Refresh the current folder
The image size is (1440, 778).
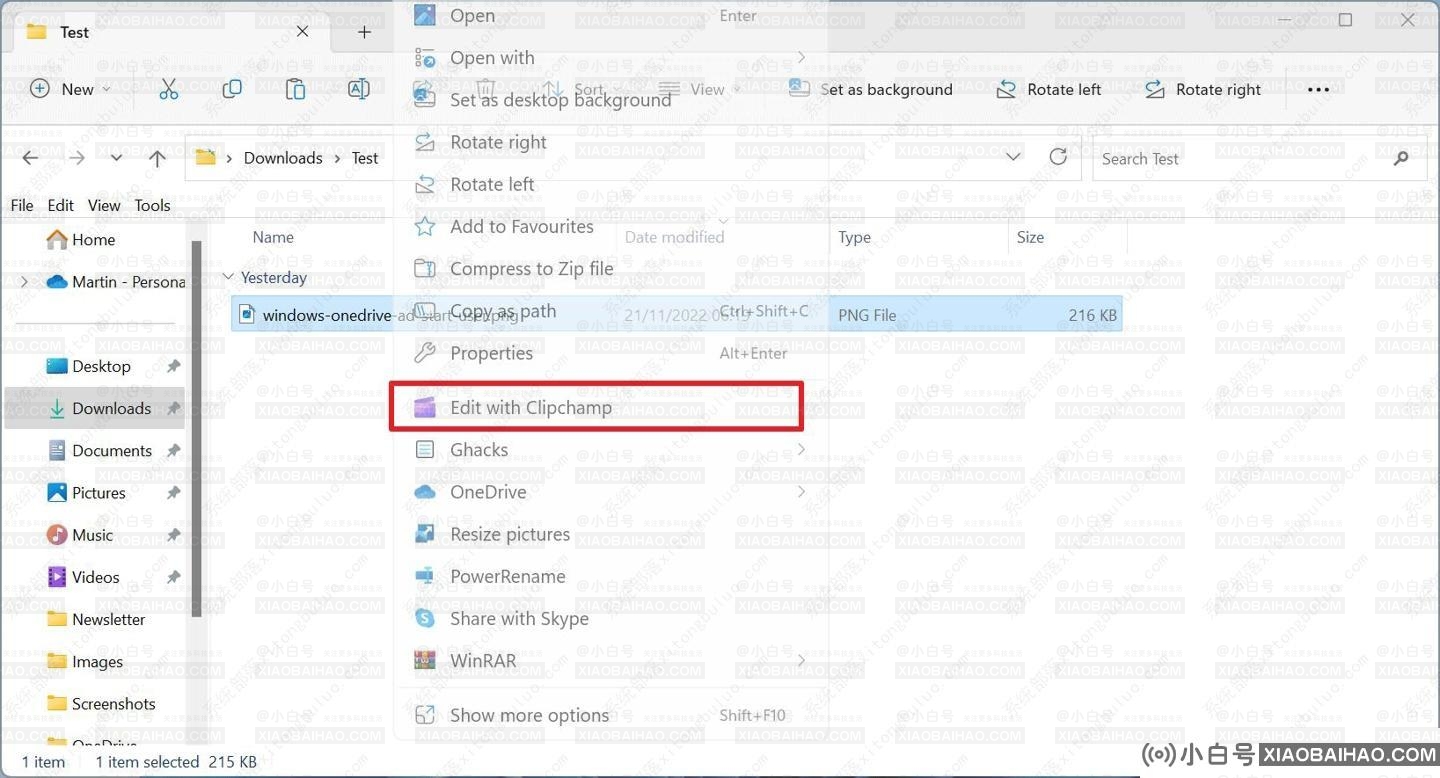pyautogui.click(x=1058, y=157)
